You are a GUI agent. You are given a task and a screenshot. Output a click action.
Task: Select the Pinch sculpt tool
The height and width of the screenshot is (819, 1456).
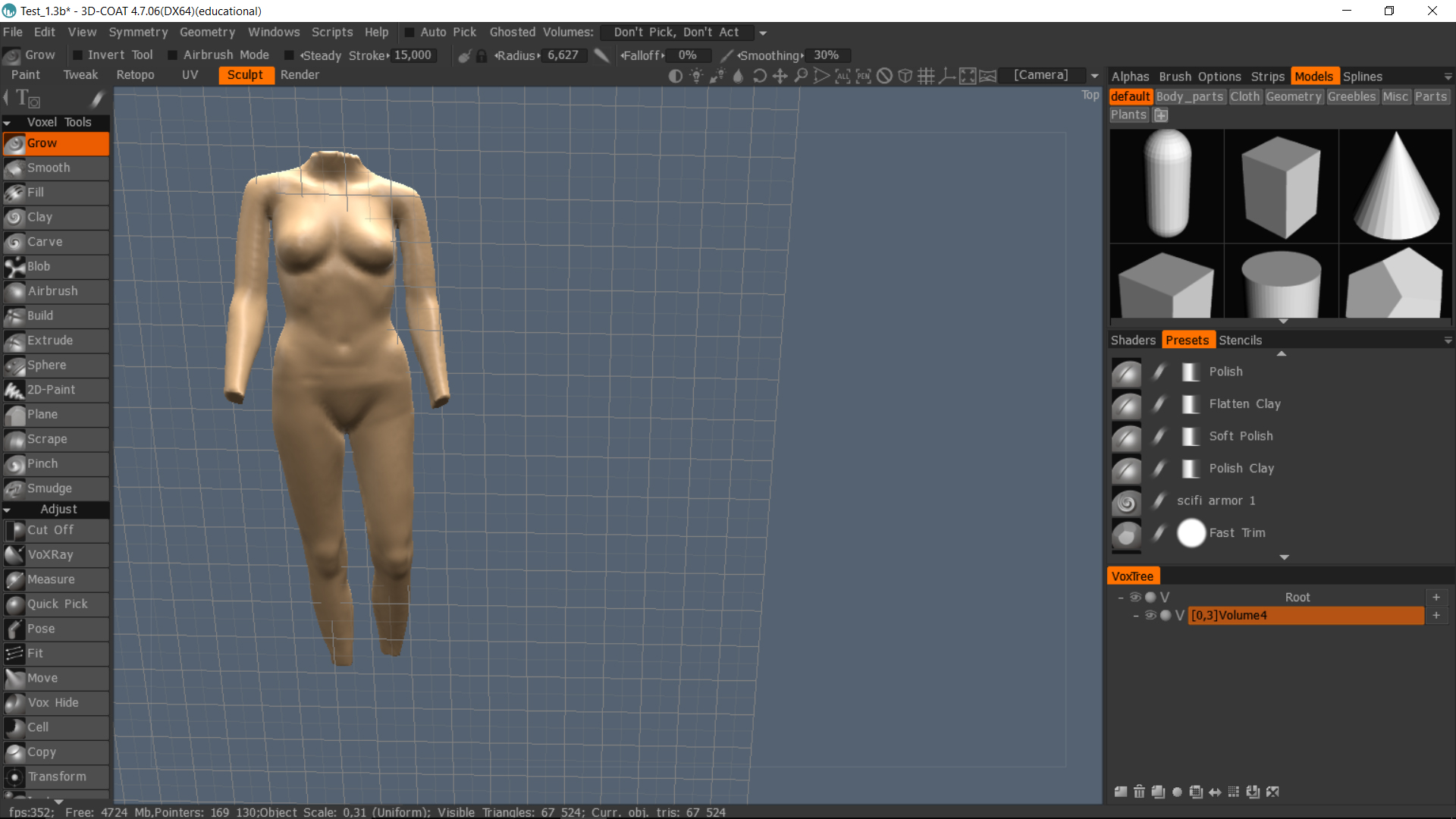tap(42, 463)
